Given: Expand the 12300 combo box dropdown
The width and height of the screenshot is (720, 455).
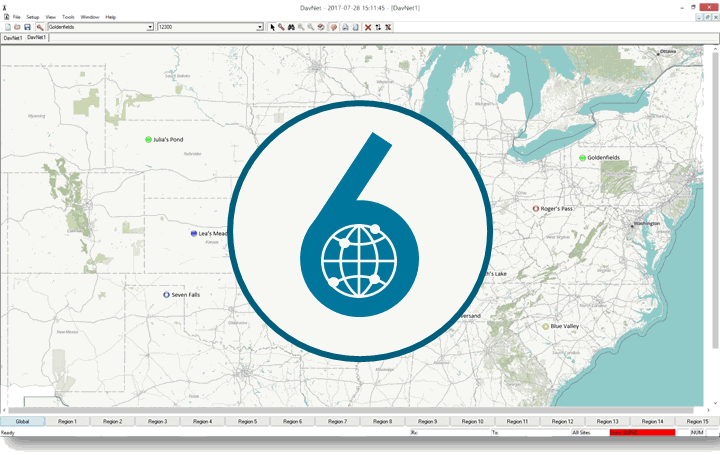Looking at the screenshot, I should point(259,27).
